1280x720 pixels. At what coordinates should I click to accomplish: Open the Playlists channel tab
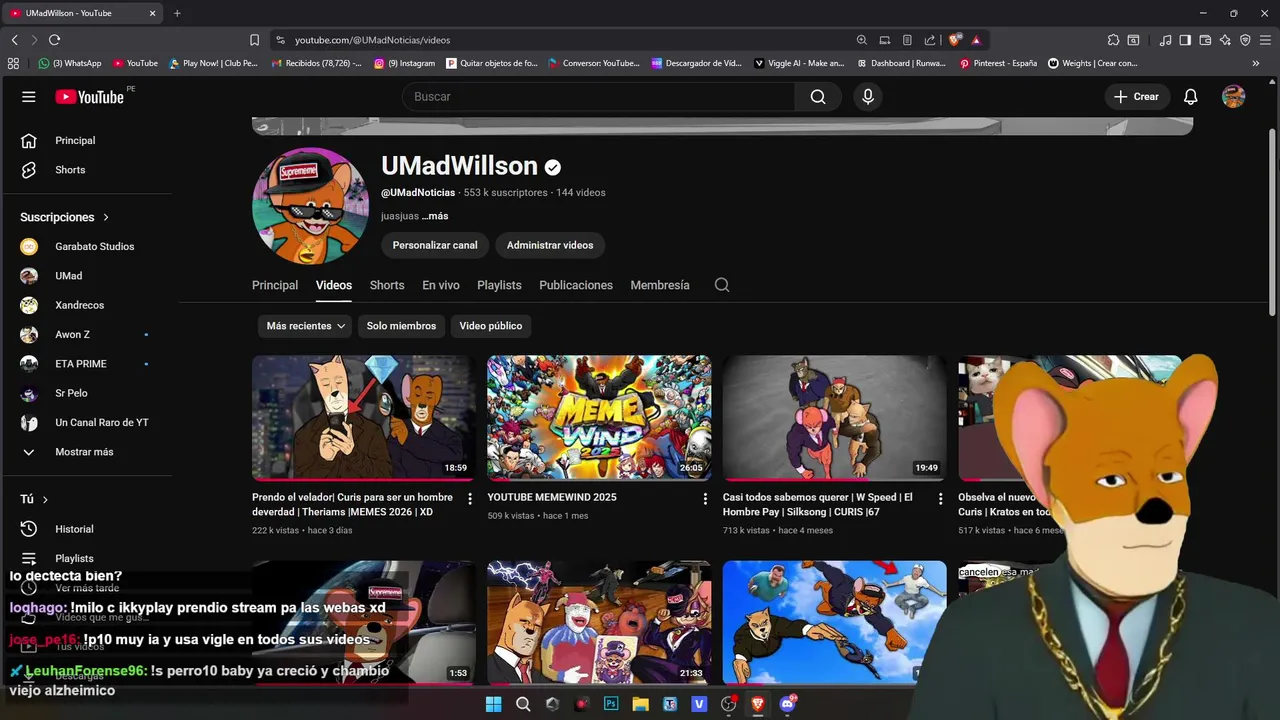(x=499, y=285)
